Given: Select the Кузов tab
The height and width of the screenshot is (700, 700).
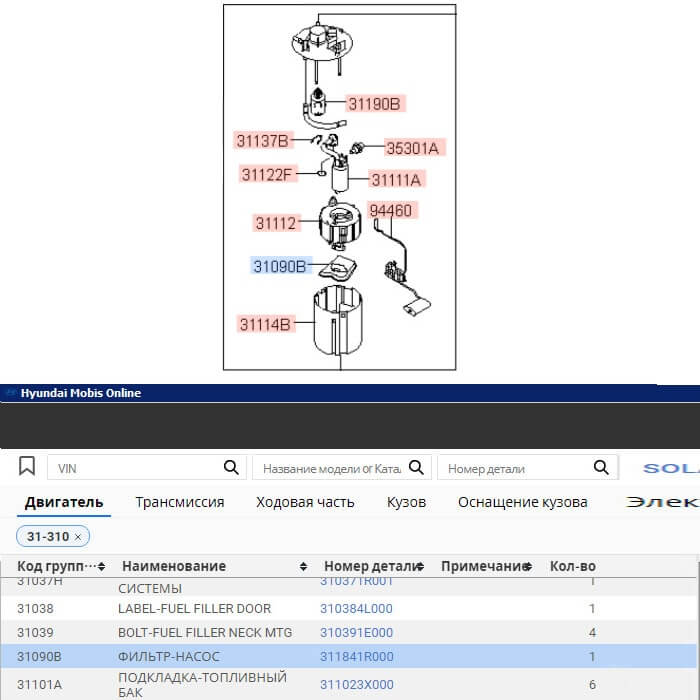Looking at the screenshot, I should (x=406, y=502).
